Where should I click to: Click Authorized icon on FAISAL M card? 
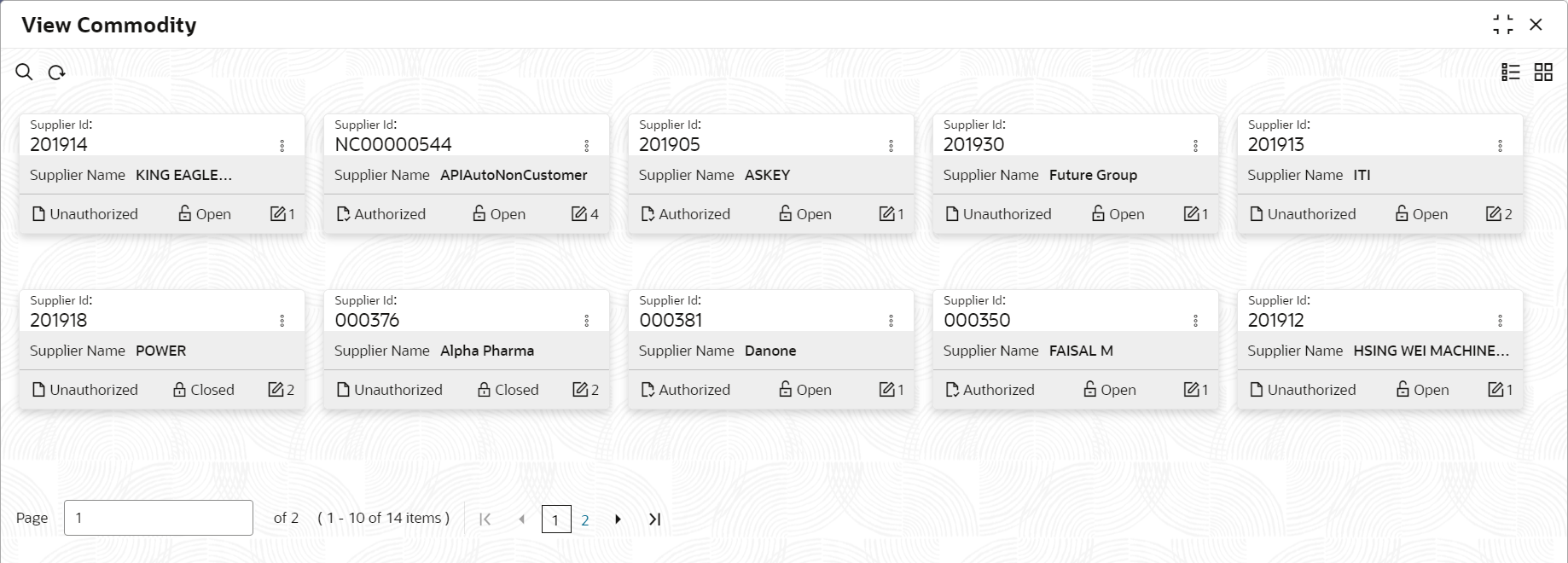click(x=952, y=390)
